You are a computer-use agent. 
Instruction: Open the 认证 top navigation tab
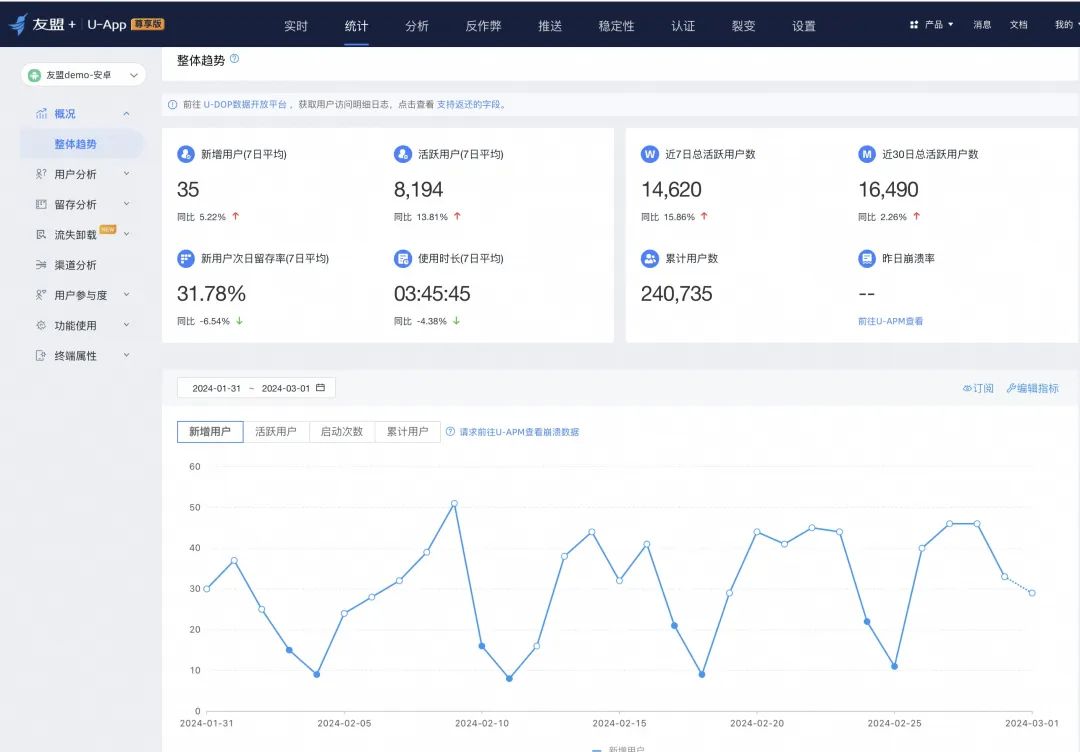(x=683, y=25)
